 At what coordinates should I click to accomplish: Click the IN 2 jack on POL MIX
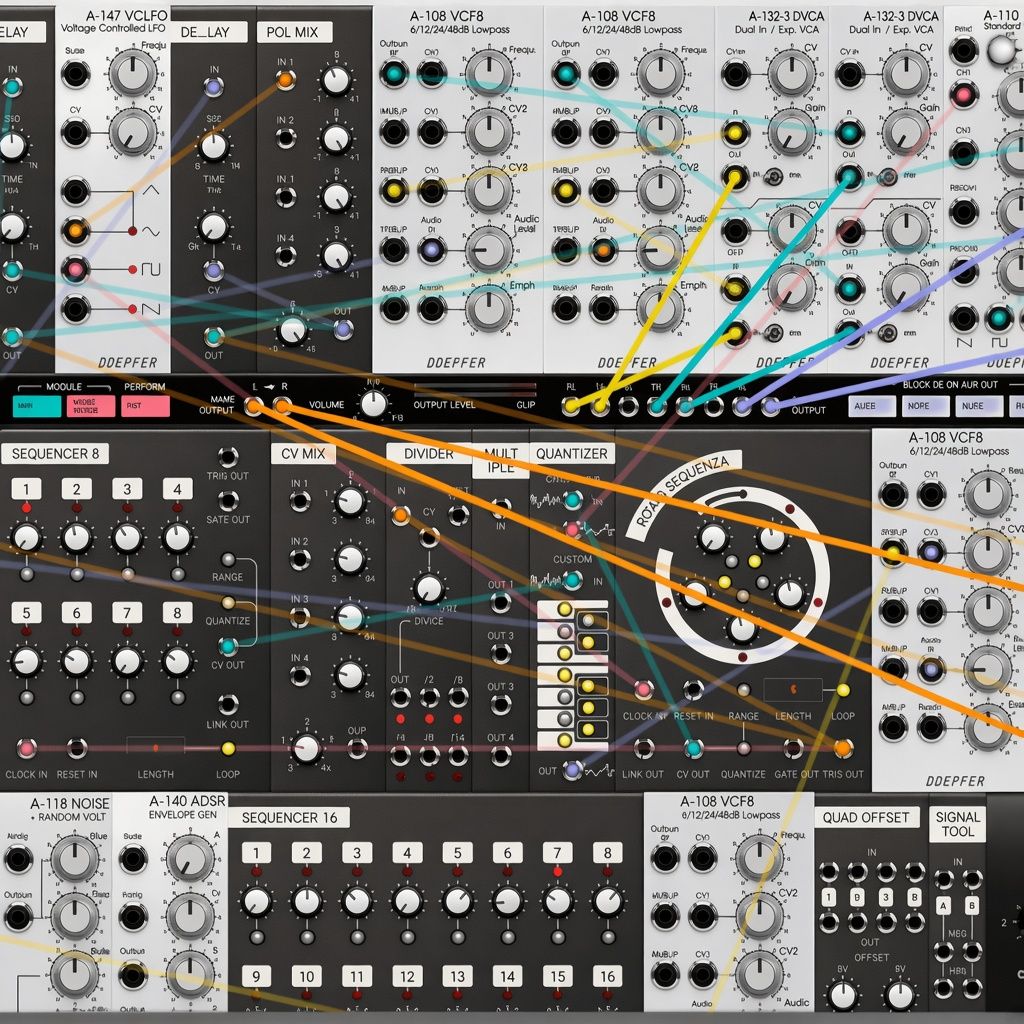(x=285, y=138)
